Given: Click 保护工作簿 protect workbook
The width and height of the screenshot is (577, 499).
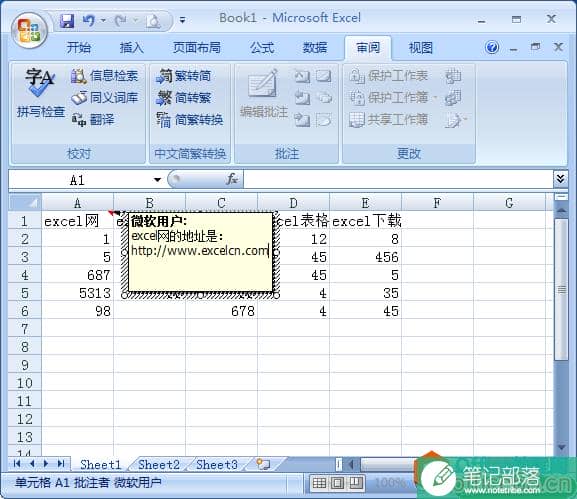Looking at the screenshot, I should [392, 98].
